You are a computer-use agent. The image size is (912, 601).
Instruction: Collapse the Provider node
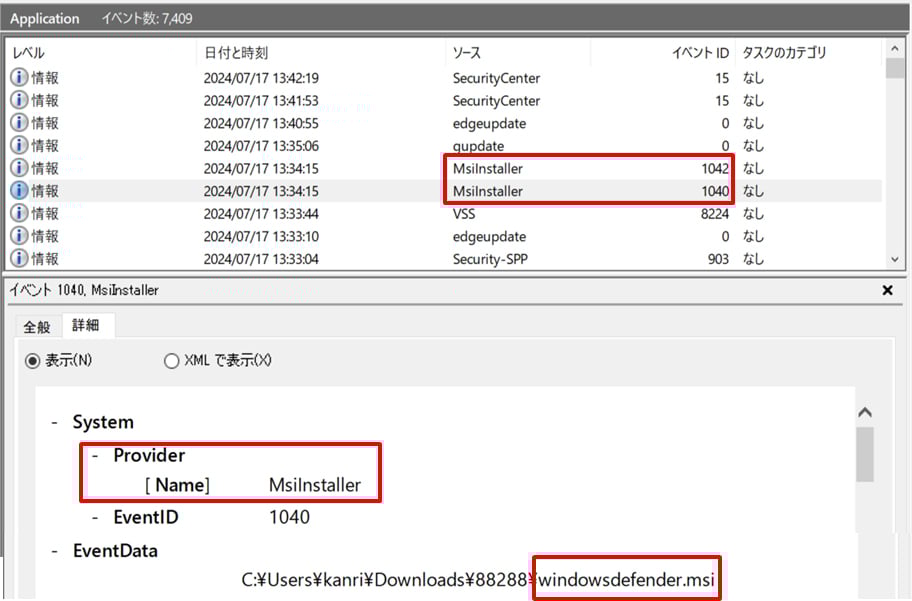click(x=95, y=456)
